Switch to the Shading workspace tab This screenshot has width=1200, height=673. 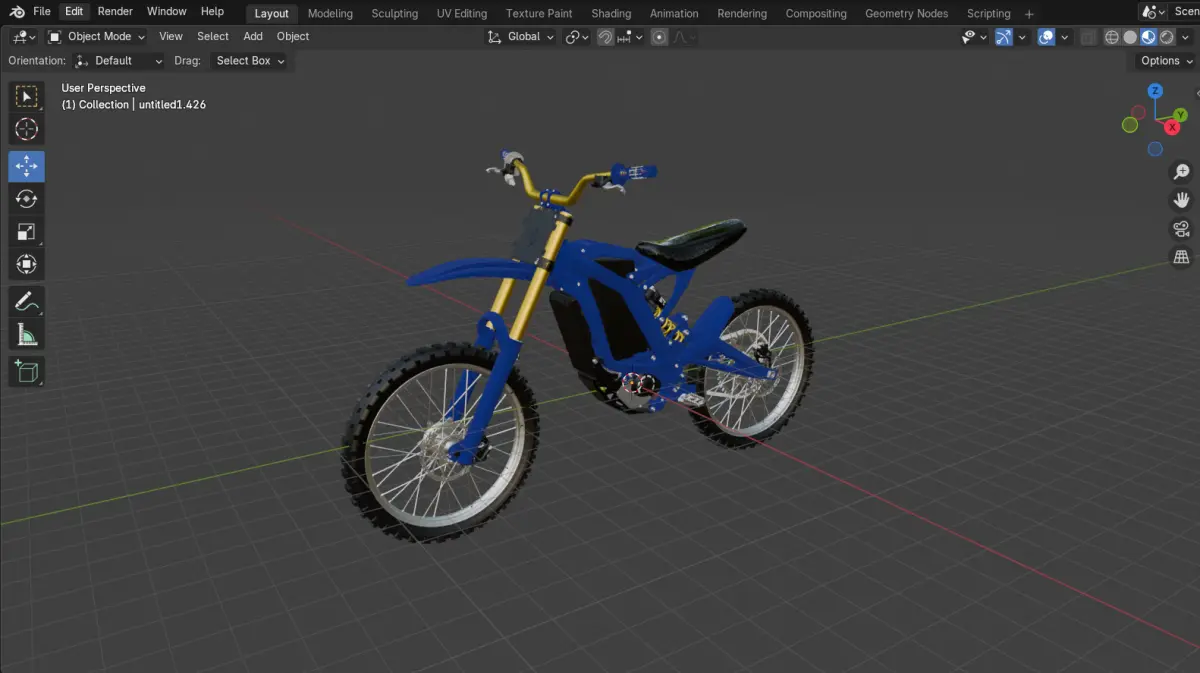point(611,14)
